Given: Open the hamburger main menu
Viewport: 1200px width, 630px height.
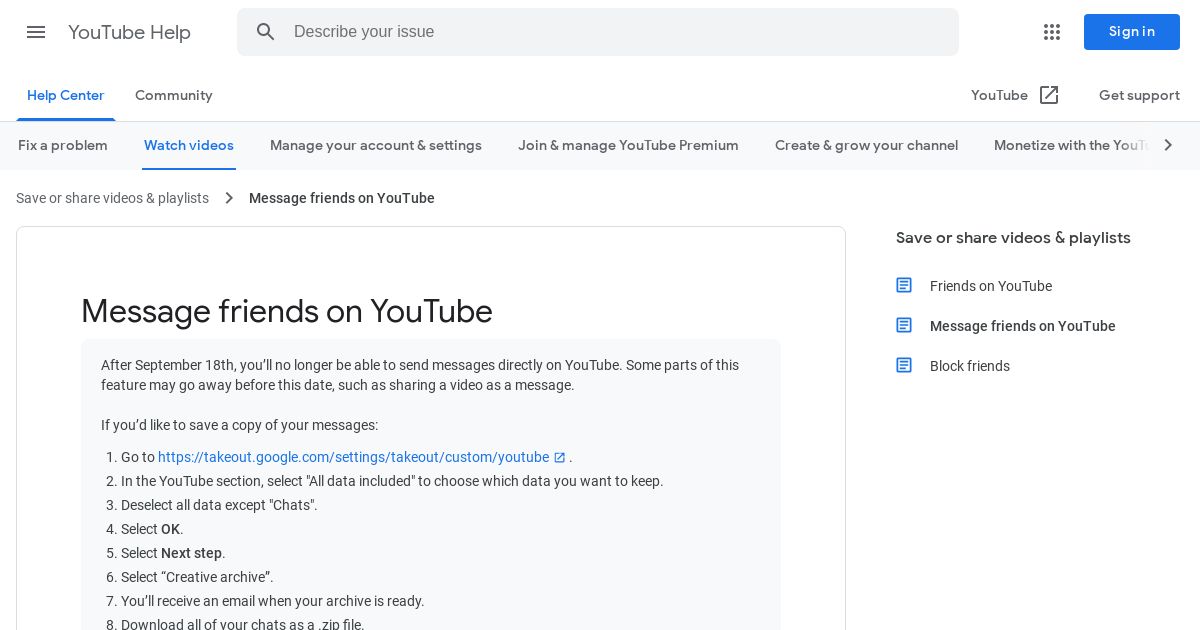Looking at the screenshot, I should point(36,32).
